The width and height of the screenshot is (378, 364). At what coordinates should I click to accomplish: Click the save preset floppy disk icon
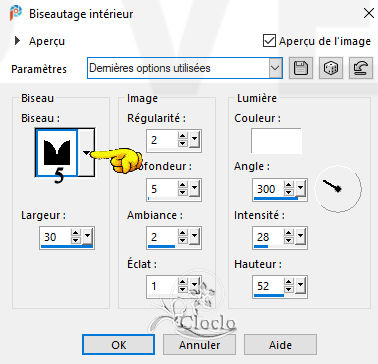[x=301, y=68]
